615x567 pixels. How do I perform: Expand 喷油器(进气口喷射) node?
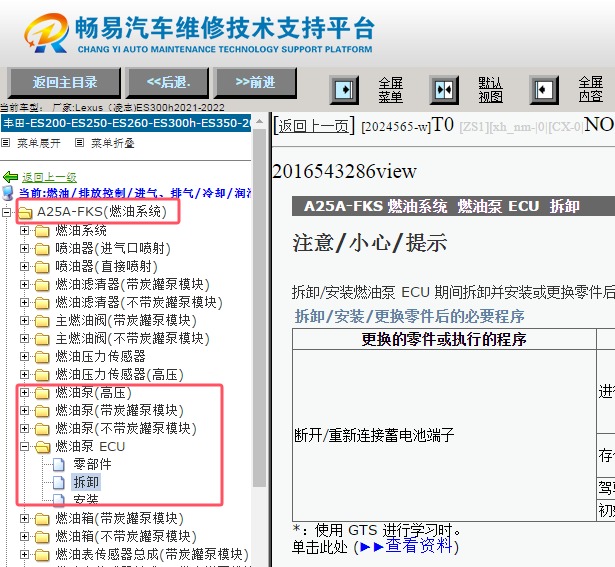(24, 248)
